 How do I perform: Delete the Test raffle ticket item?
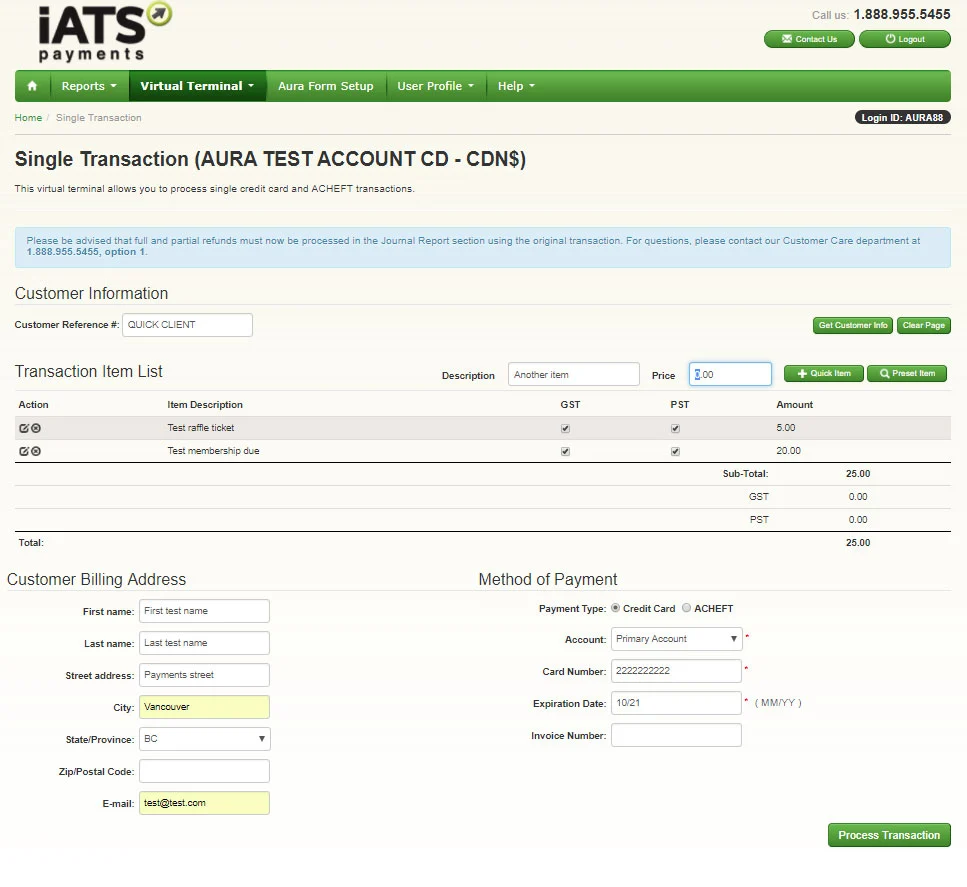point(36,428)
